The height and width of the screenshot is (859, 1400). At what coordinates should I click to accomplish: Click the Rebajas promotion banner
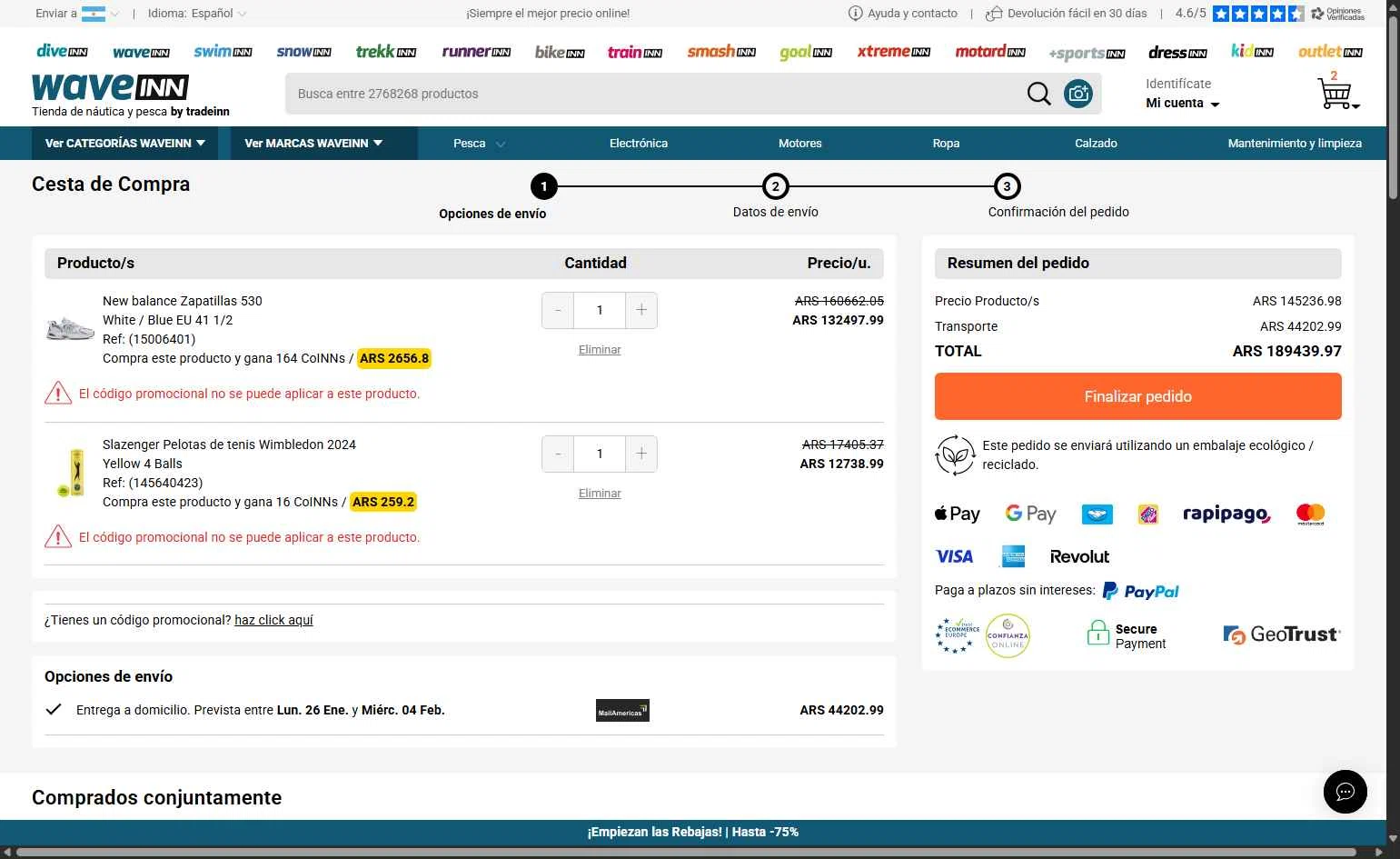click(693, 832)
